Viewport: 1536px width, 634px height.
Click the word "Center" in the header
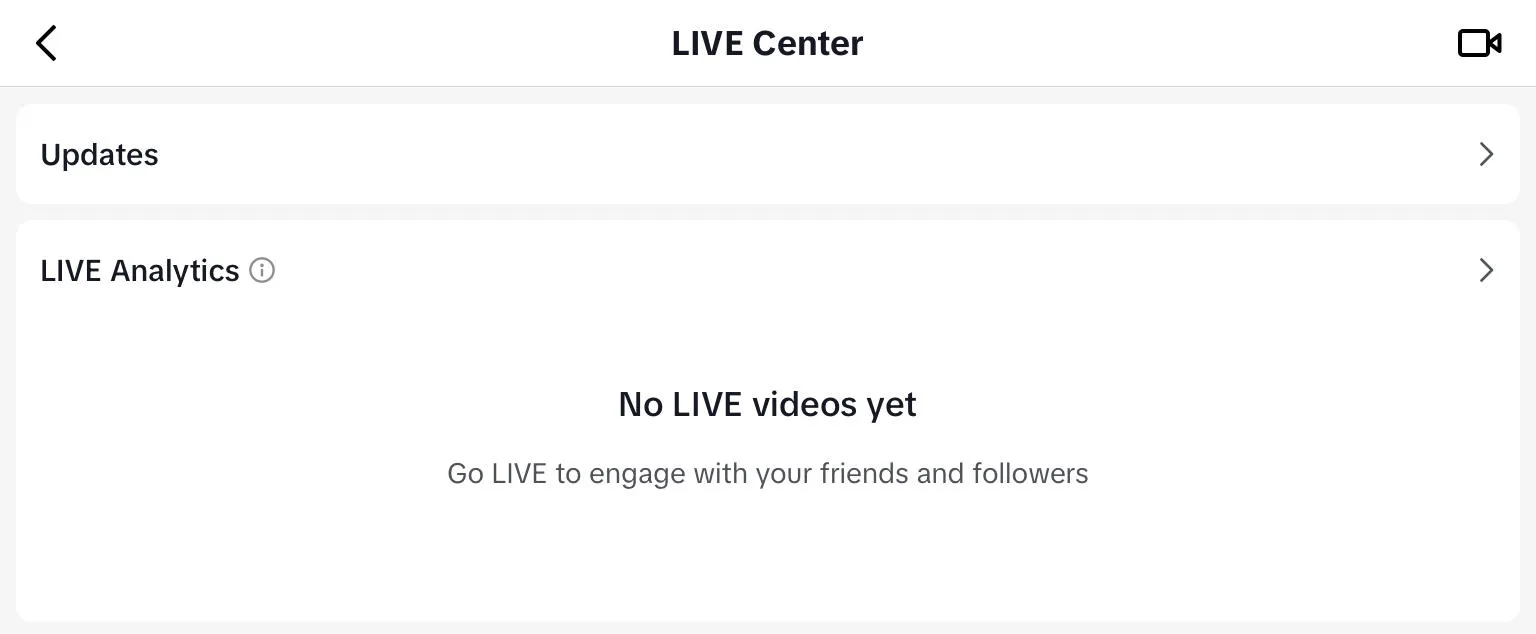[x=807, y=43]
